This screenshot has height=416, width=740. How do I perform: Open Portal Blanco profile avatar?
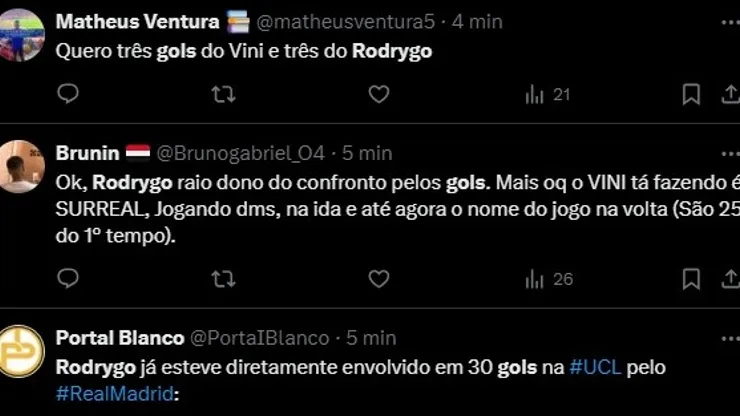click(21, 351)
